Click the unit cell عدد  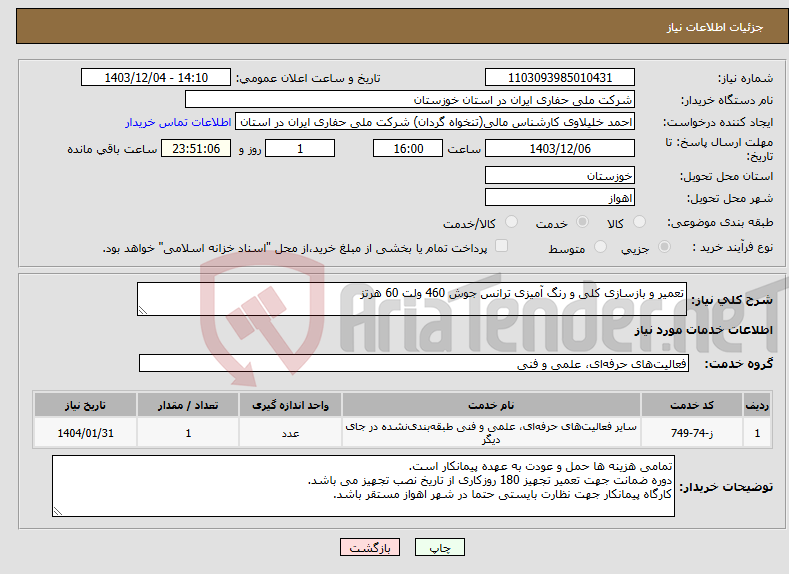[290, 433]
